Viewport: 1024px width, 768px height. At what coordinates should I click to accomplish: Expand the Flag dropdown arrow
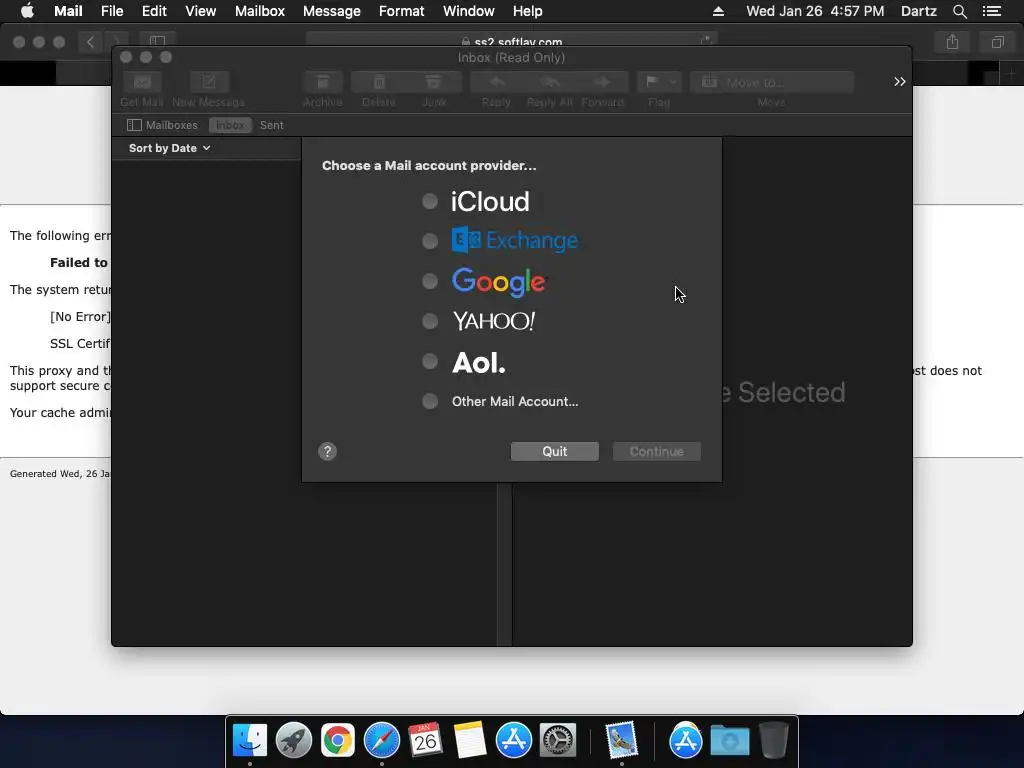pos(673,82)
